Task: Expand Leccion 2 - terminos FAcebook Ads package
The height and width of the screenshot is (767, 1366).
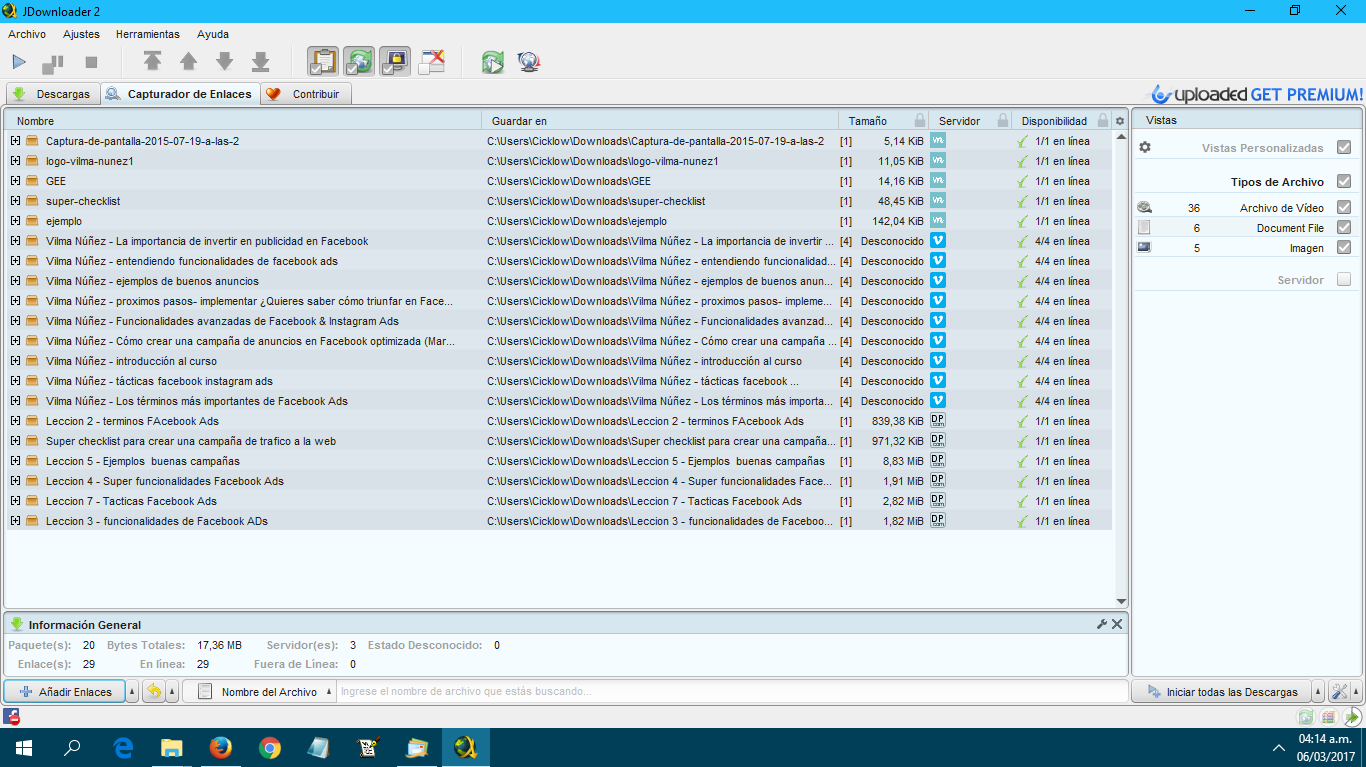Action: 15,421
